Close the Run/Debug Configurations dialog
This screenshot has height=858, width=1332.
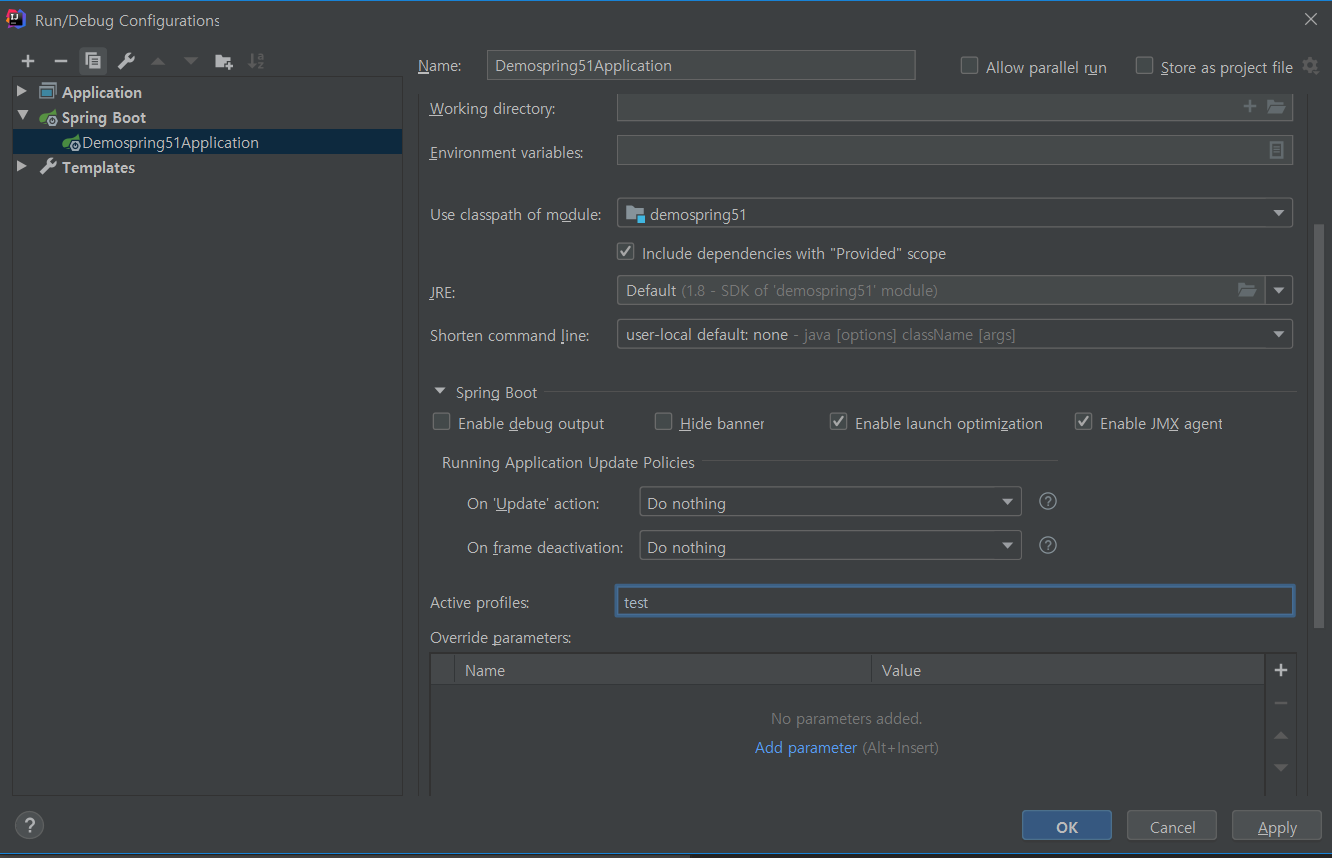pyautogui.click(x=1310, y=19)
